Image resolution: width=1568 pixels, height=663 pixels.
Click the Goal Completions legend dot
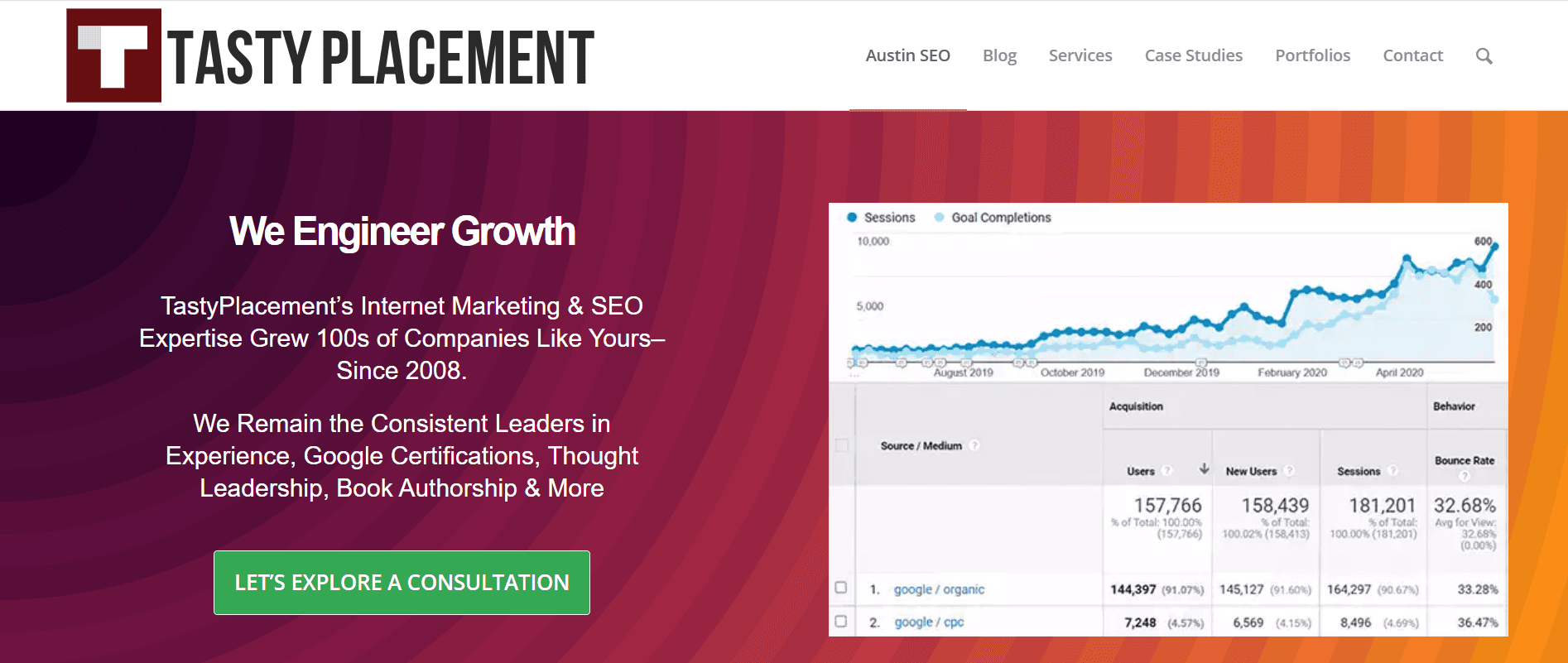[x=939, y=218]
